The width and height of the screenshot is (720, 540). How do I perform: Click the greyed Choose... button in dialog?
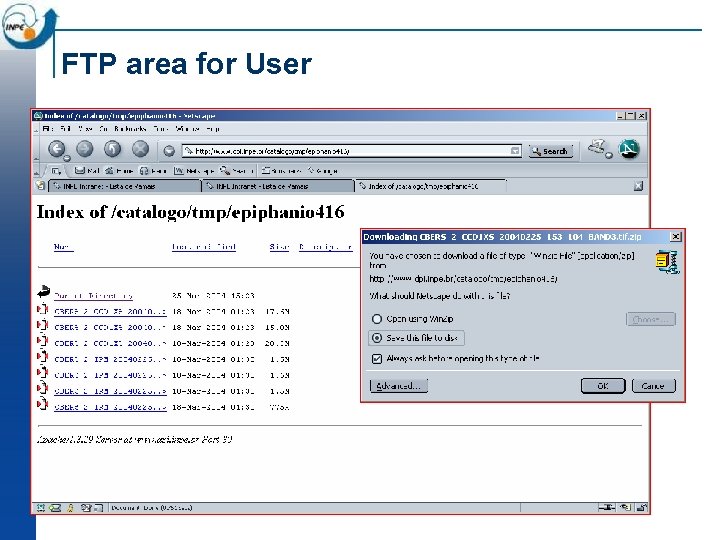(651, 319)
